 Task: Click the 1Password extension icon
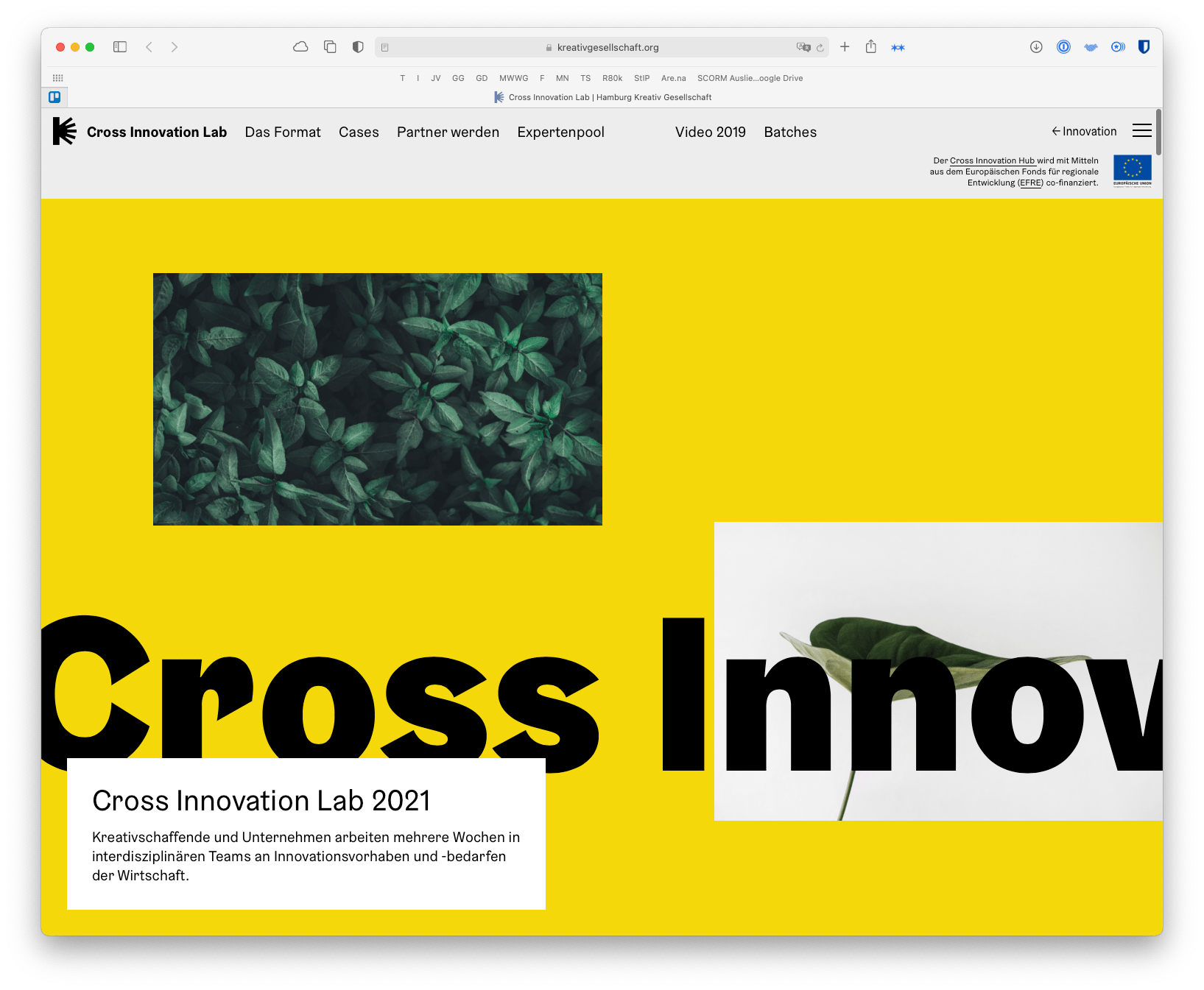[x=1063, y=46]
